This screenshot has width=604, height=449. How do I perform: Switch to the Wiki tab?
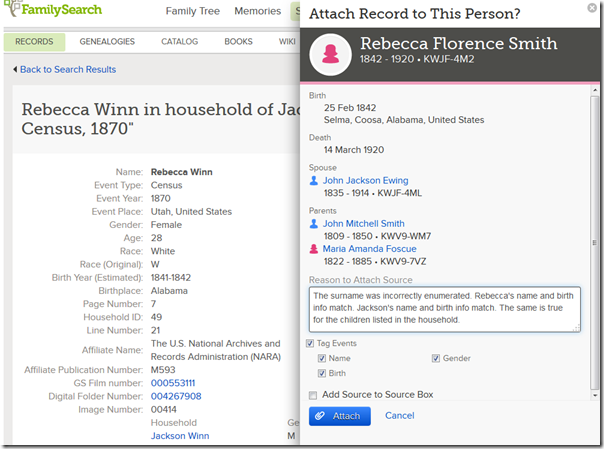pos(287,42)
